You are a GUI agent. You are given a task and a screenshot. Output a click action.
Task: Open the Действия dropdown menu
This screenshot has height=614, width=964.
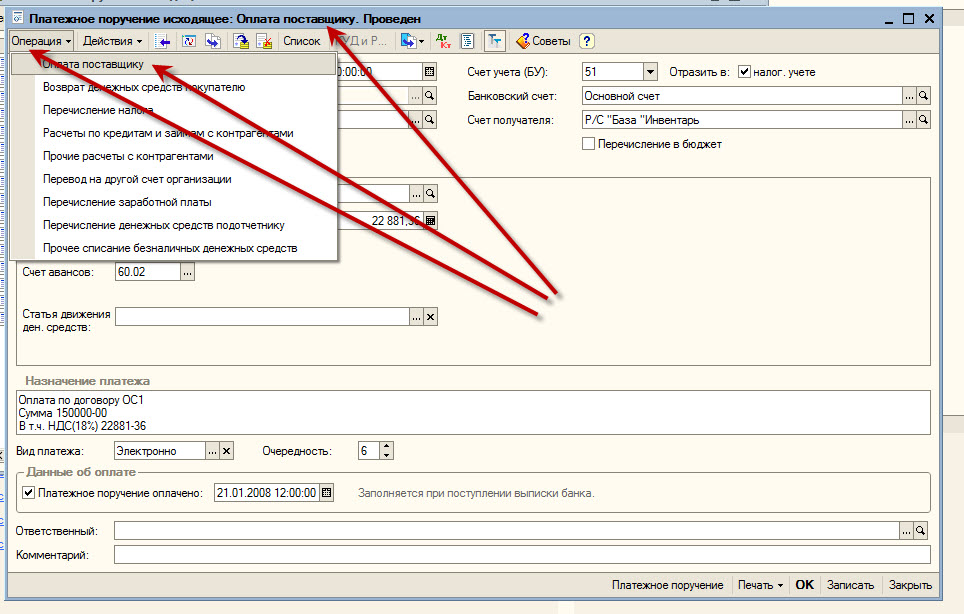113,41
